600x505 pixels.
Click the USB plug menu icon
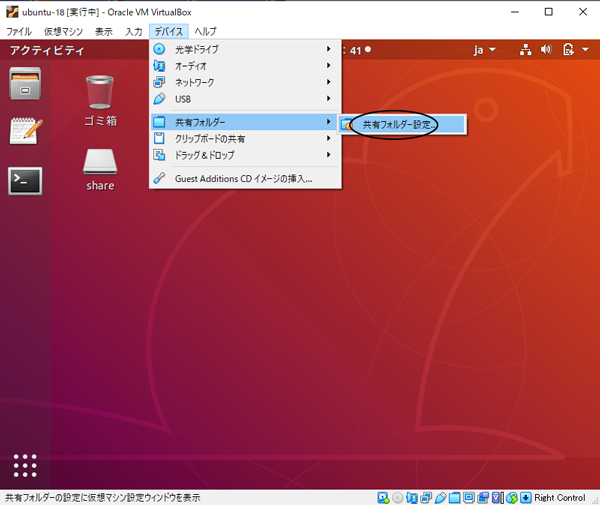pyautogui.click(x=159, y=99)
